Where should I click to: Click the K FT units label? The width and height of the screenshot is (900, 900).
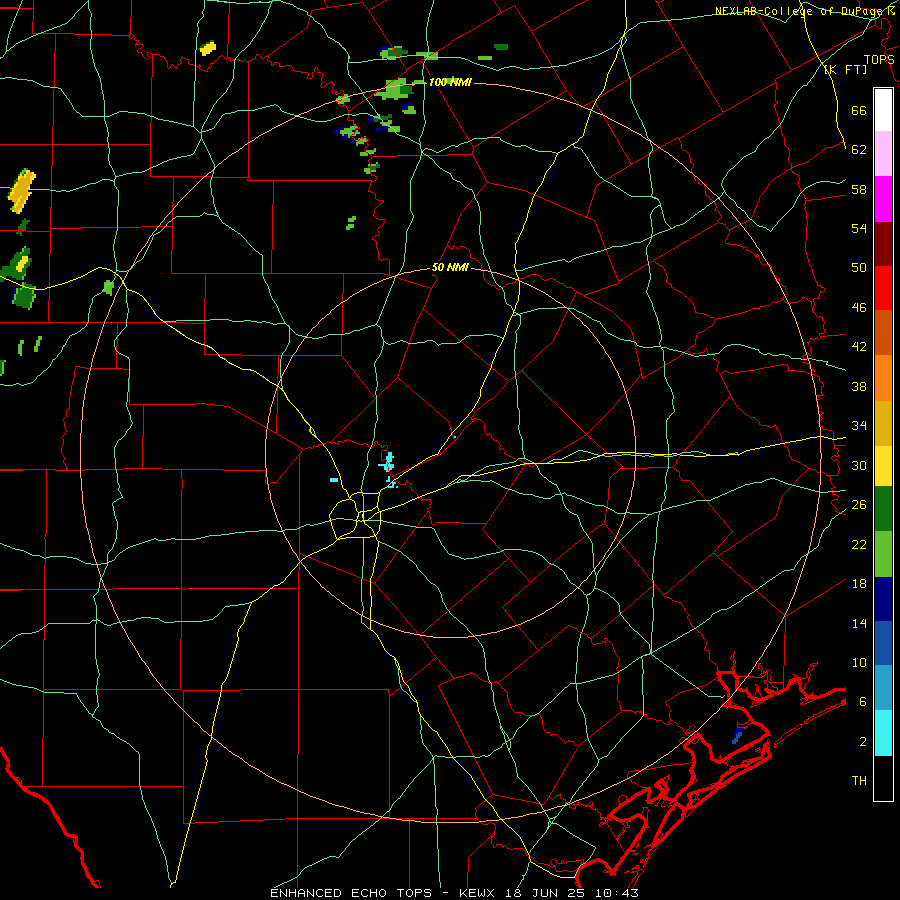click(x=845, y=70)
